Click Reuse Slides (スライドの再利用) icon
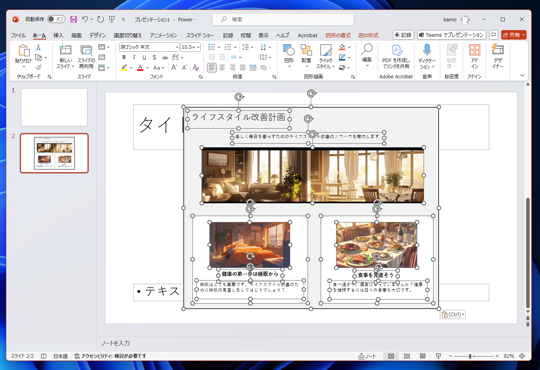The height and width of the screenshot is (370, 540). (86, 50)
